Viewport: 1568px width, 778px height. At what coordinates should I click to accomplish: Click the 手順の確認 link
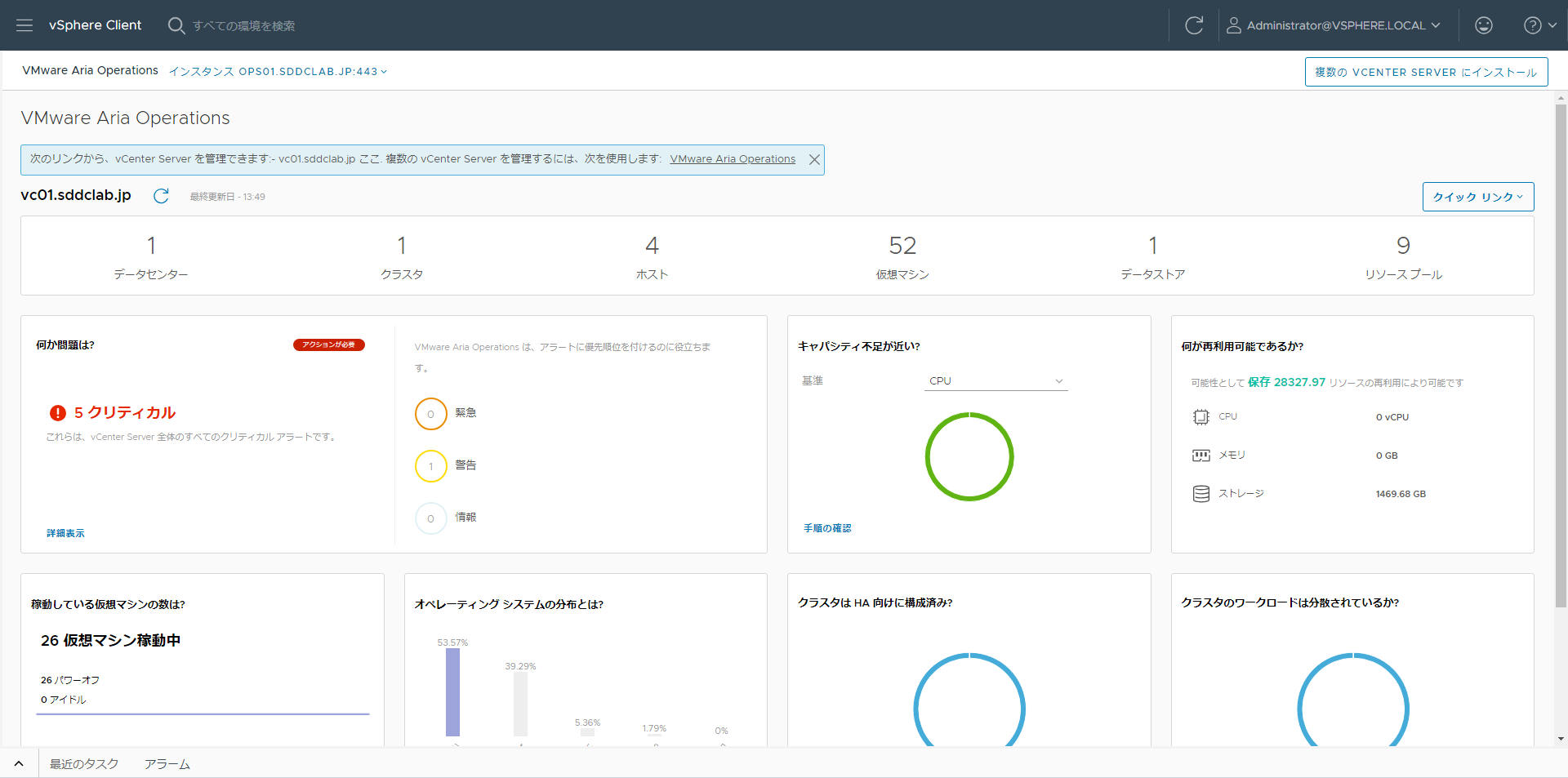point(827,528)
